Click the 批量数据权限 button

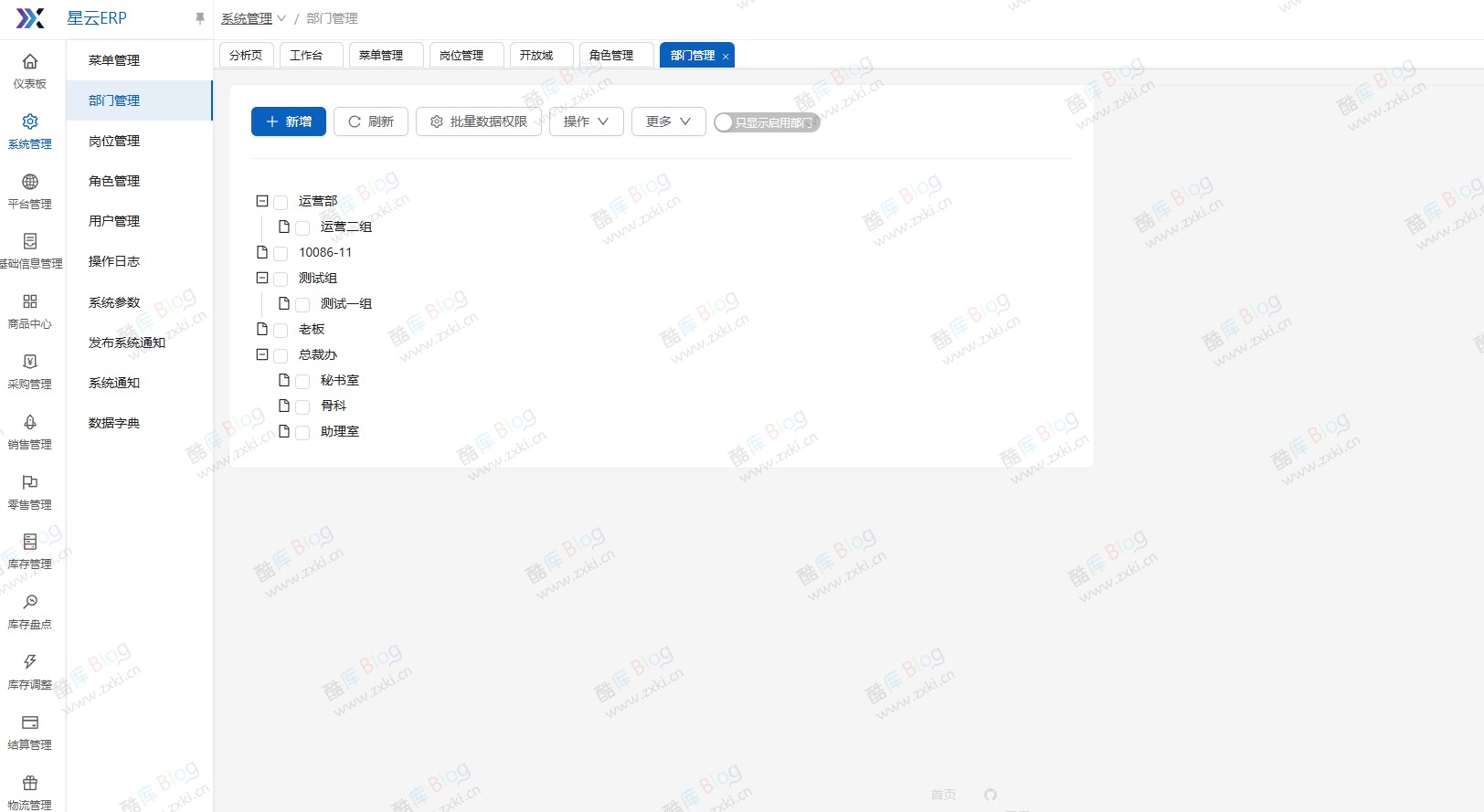[479, 121]
